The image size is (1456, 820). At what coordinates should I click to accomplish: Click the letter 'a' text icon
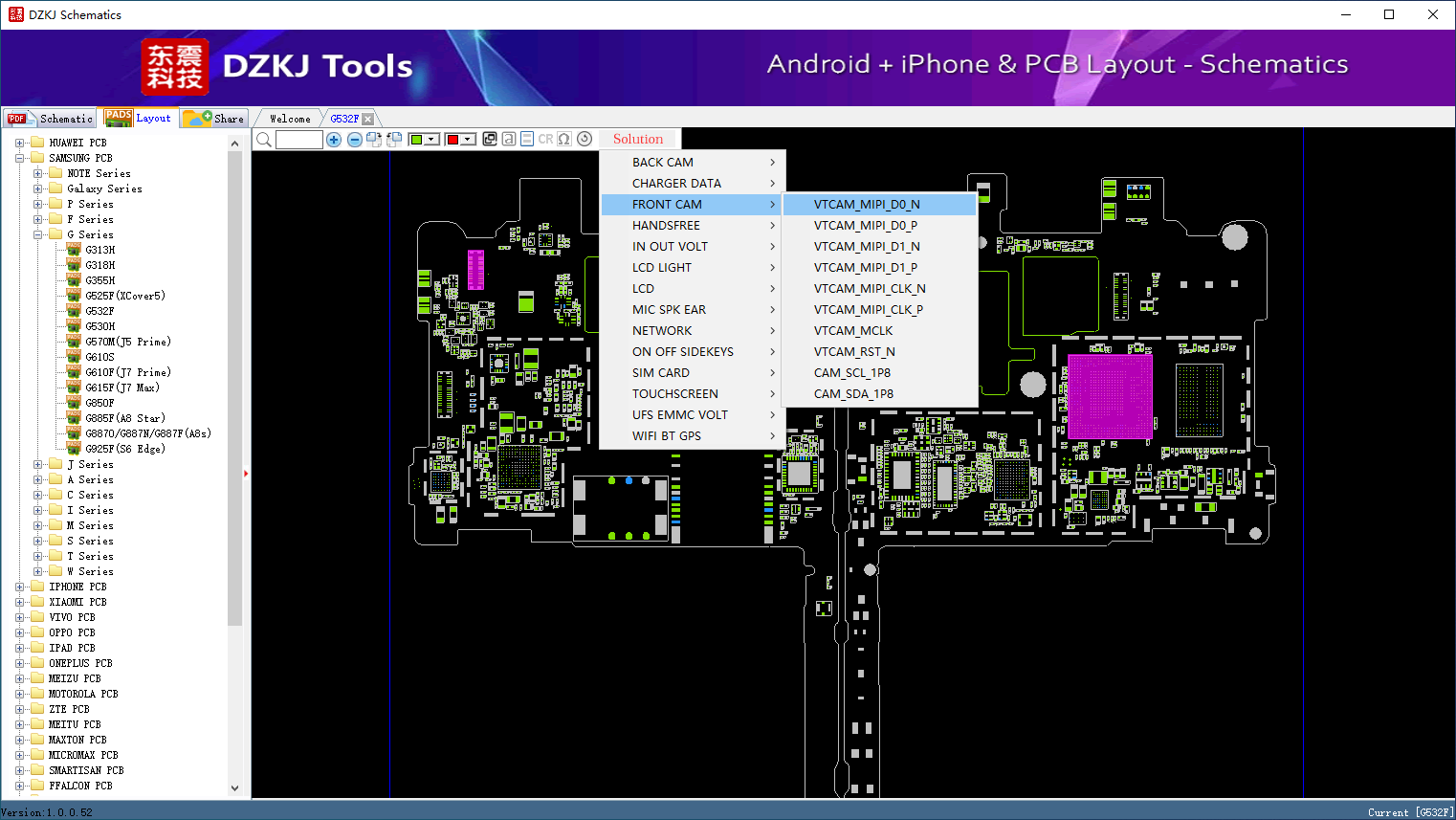(x=509, y=139)
